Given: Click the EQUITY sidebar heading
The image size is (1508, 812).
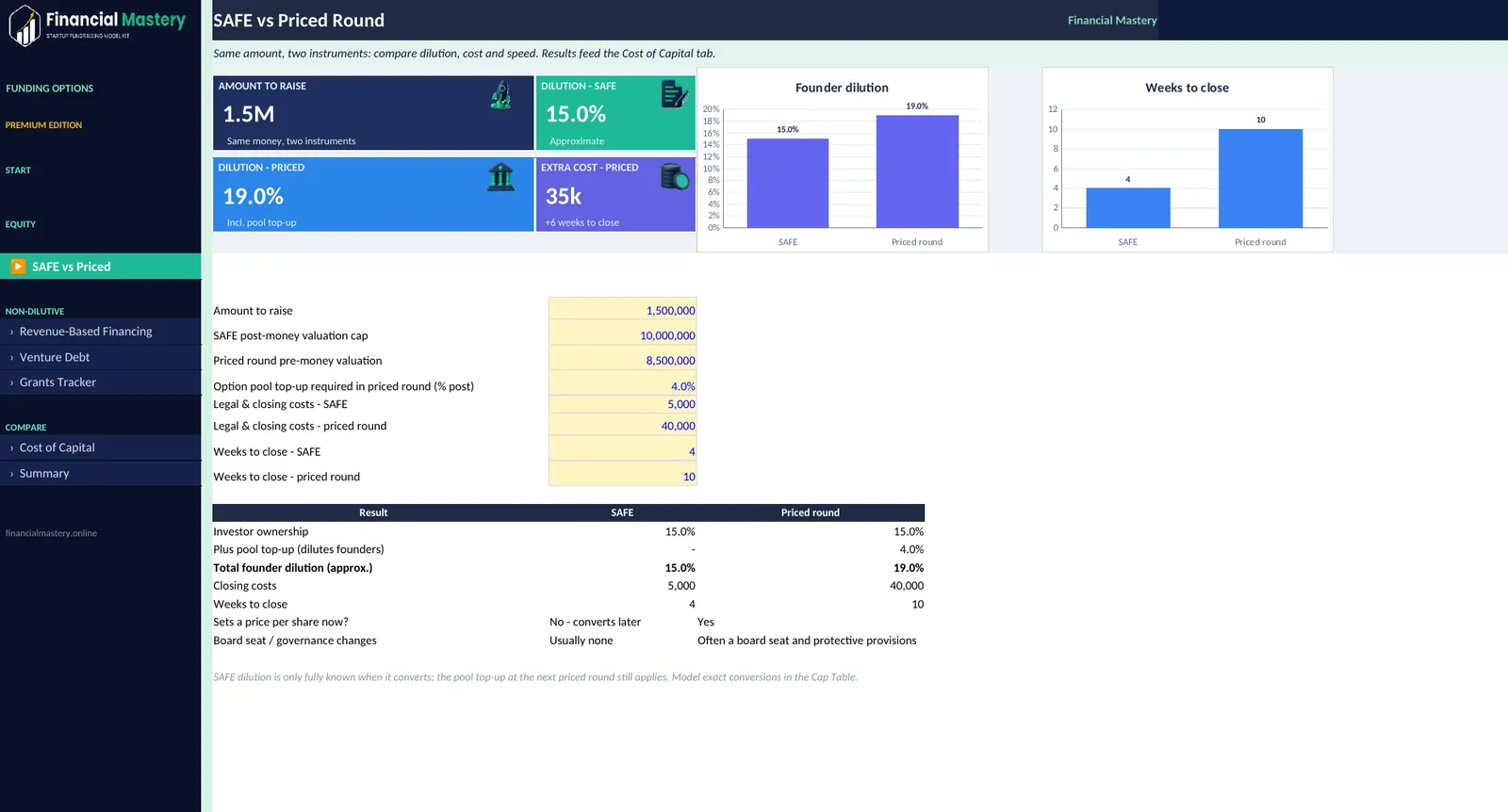Looking at the screenshot, I should click(x=21, y=224).
